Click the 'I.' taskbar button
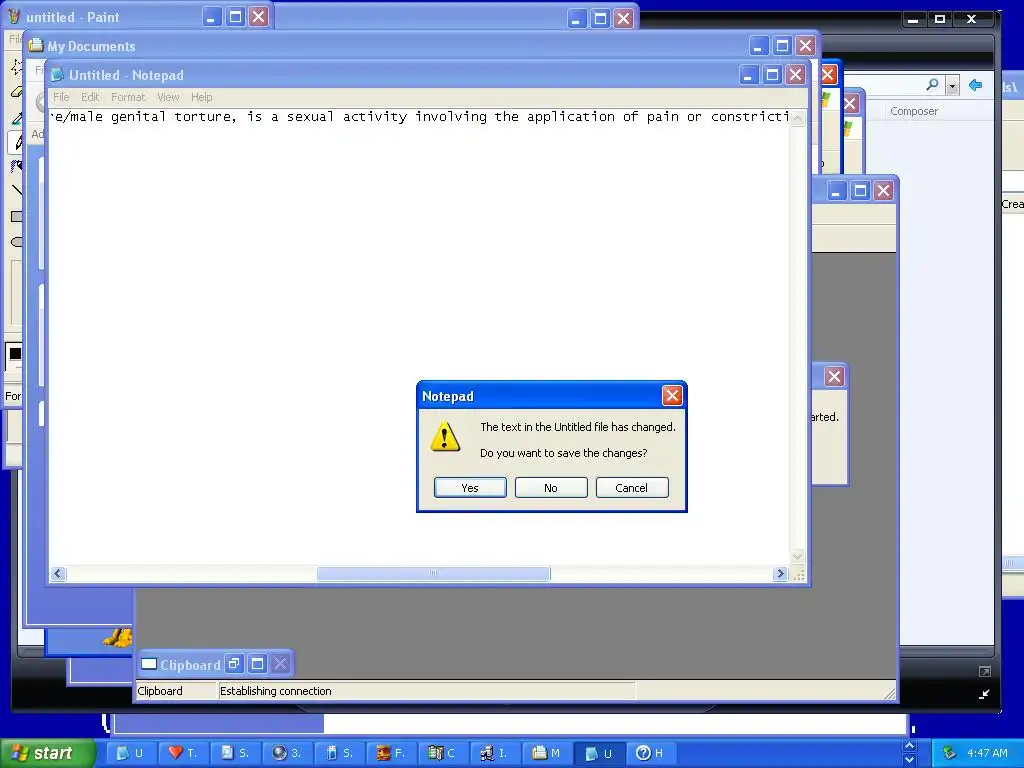 click(x=496, y=753)
